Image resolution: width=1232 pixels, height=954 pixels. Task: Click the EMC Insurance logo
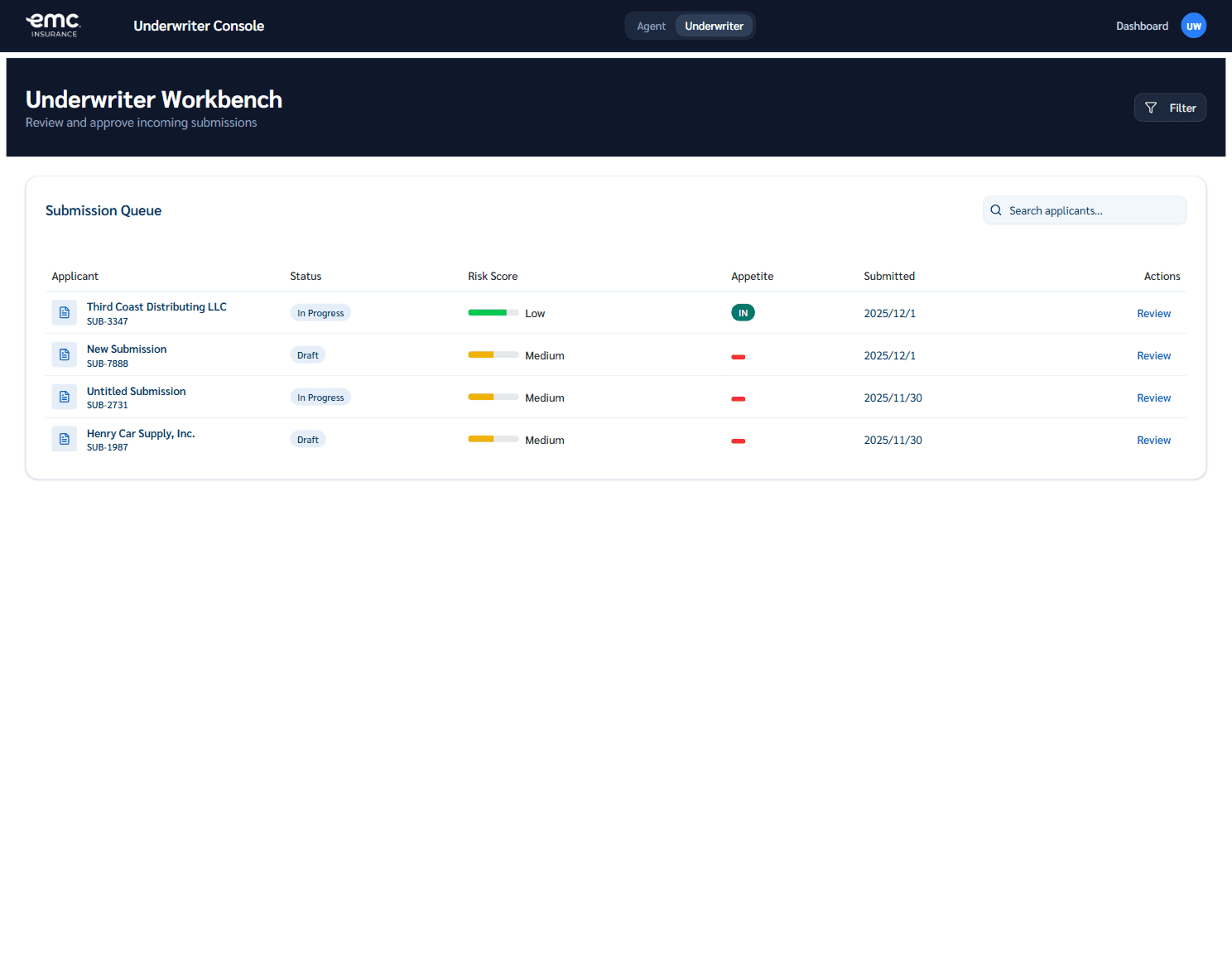[x=53, y=25]
